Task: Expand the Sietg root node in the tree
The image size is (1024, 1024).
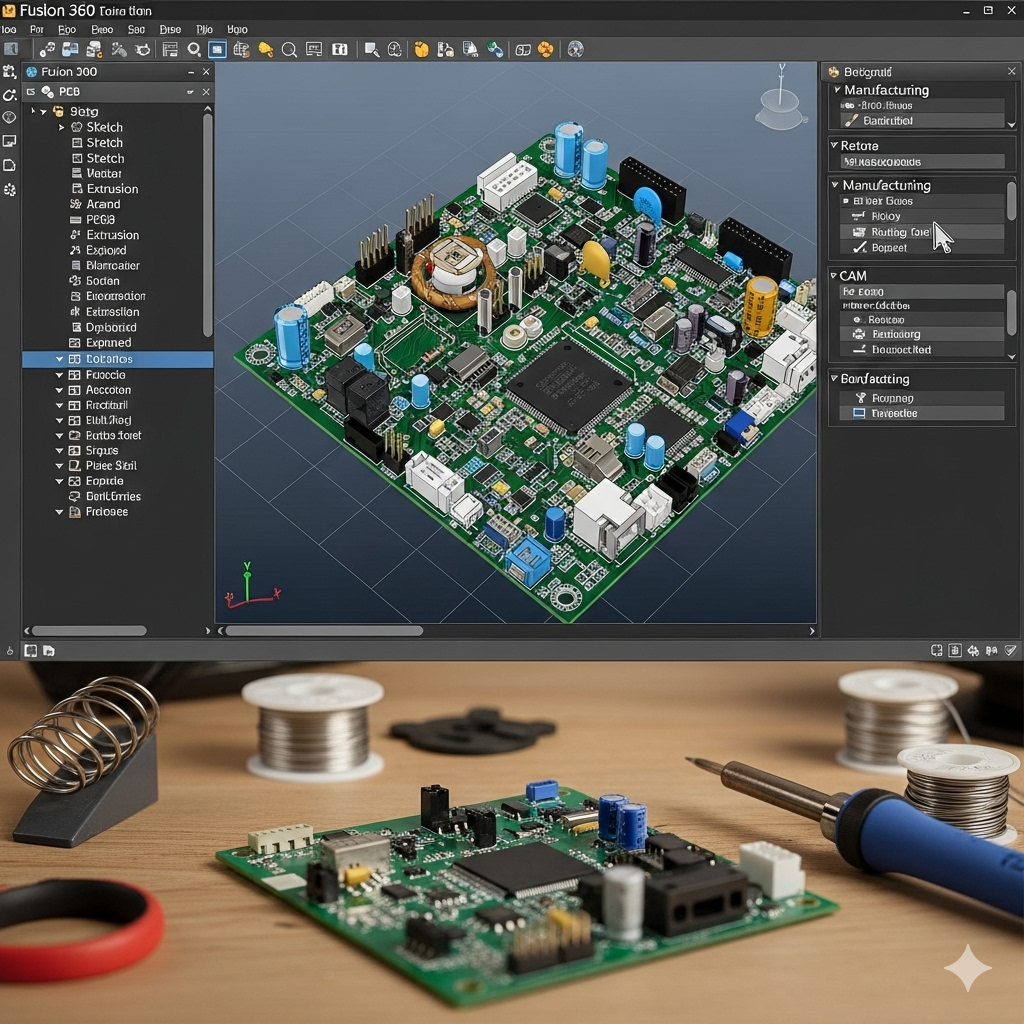Action: pyautogui.click(x=43, y=112)
